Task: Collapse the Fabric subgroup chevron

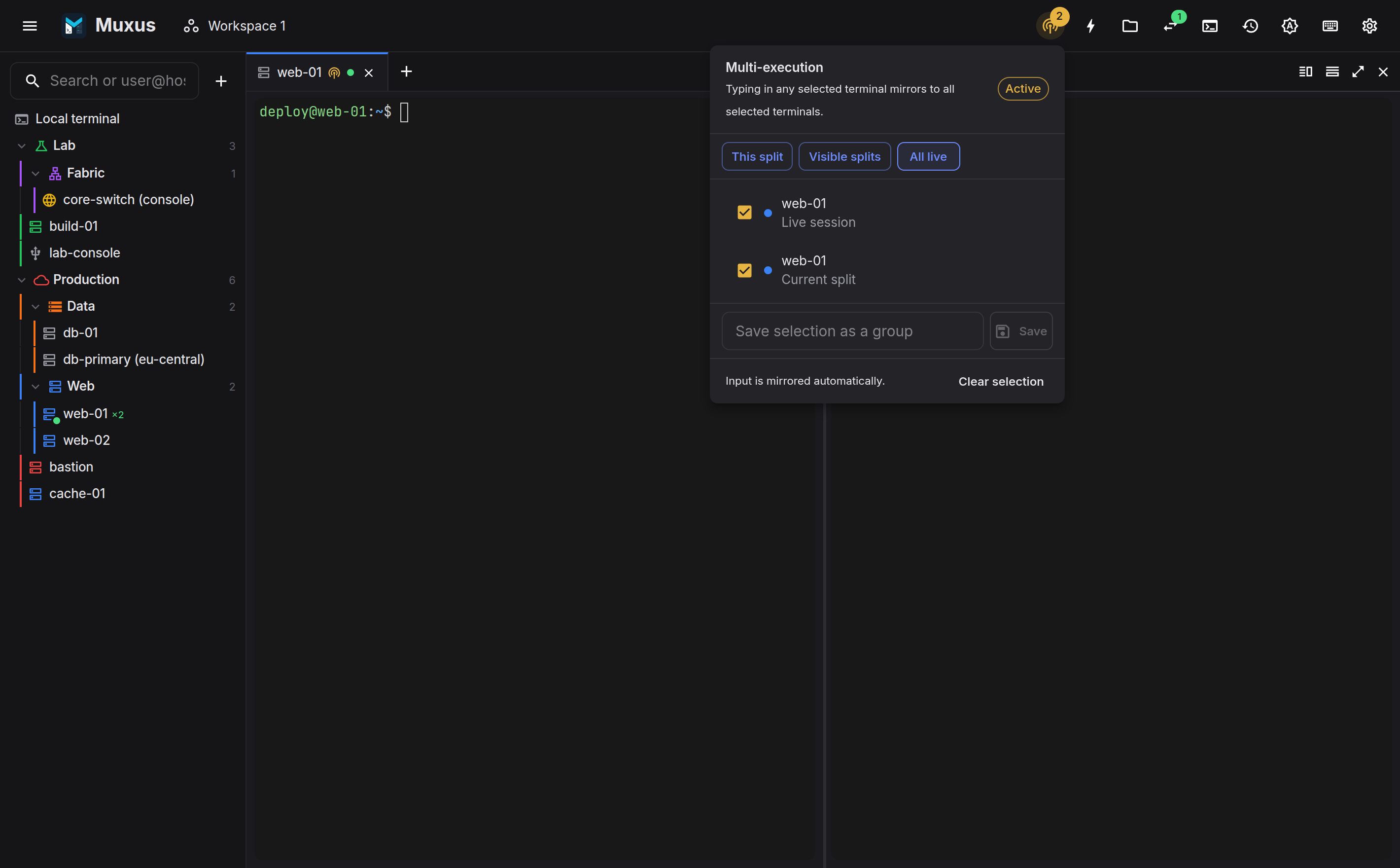Action: pyautogui.click(x=35, y=174)
